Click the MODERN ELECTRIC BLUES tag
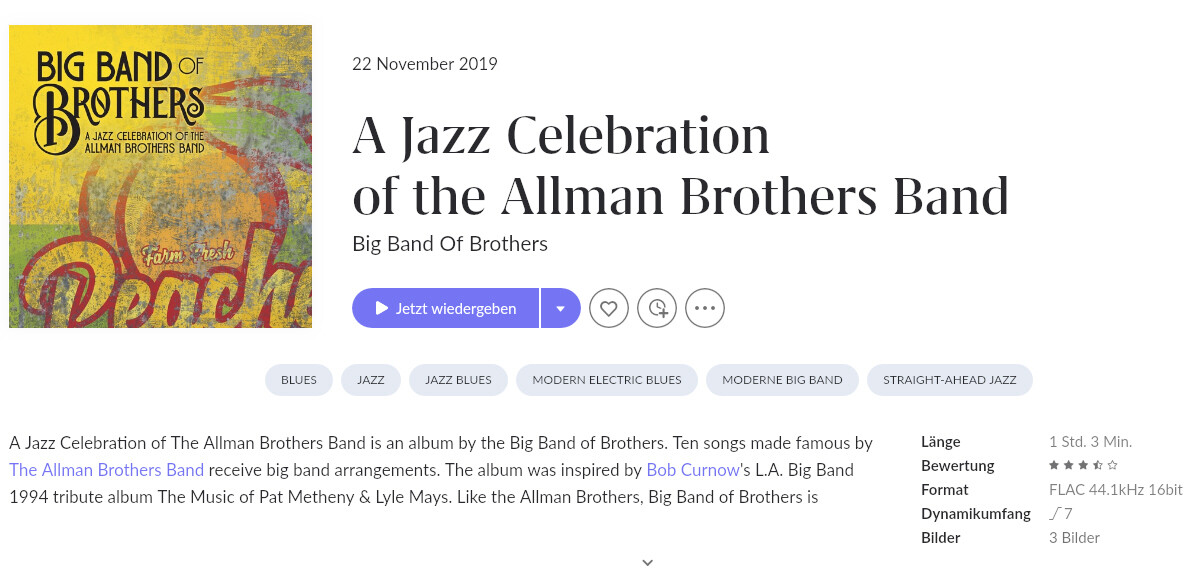Viewport: 1192px width, 576px height. coord(607,380)
